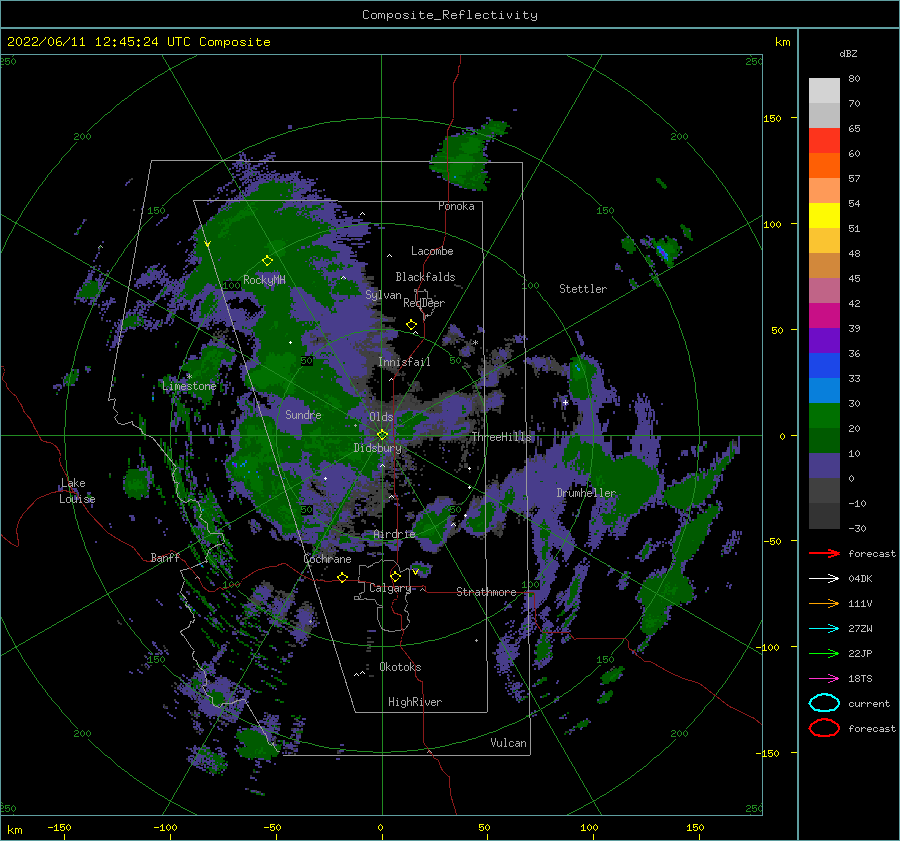
Task: Click the Calgary city label
Action: tap(390, 588)
